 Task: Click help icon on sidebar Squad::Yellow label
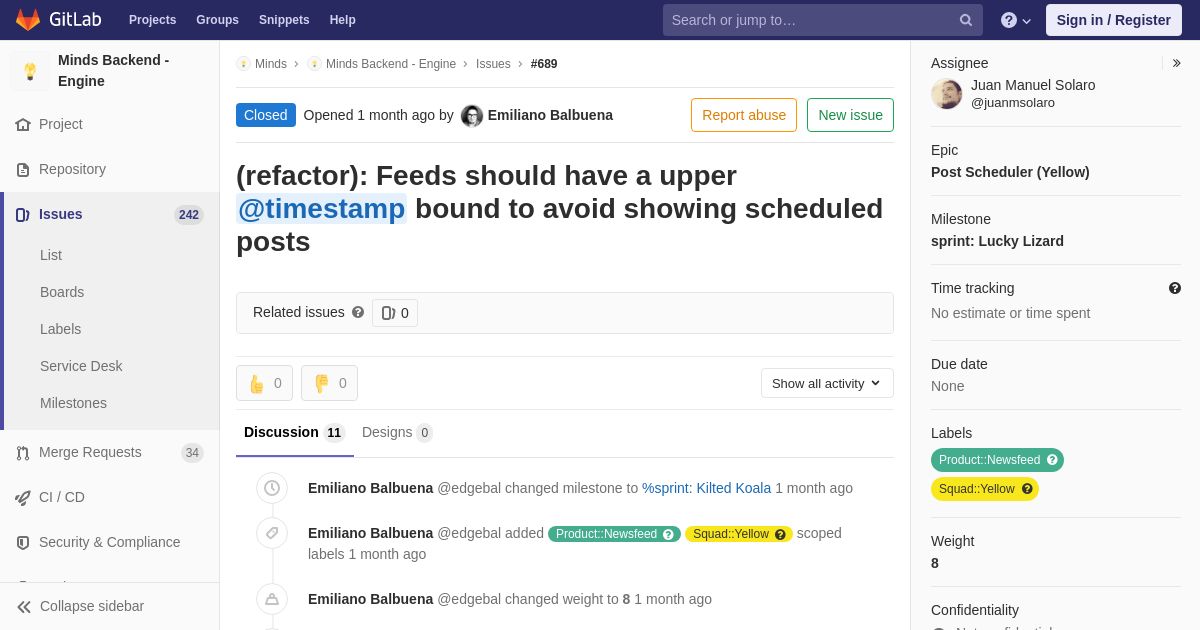pos(1027,489)
